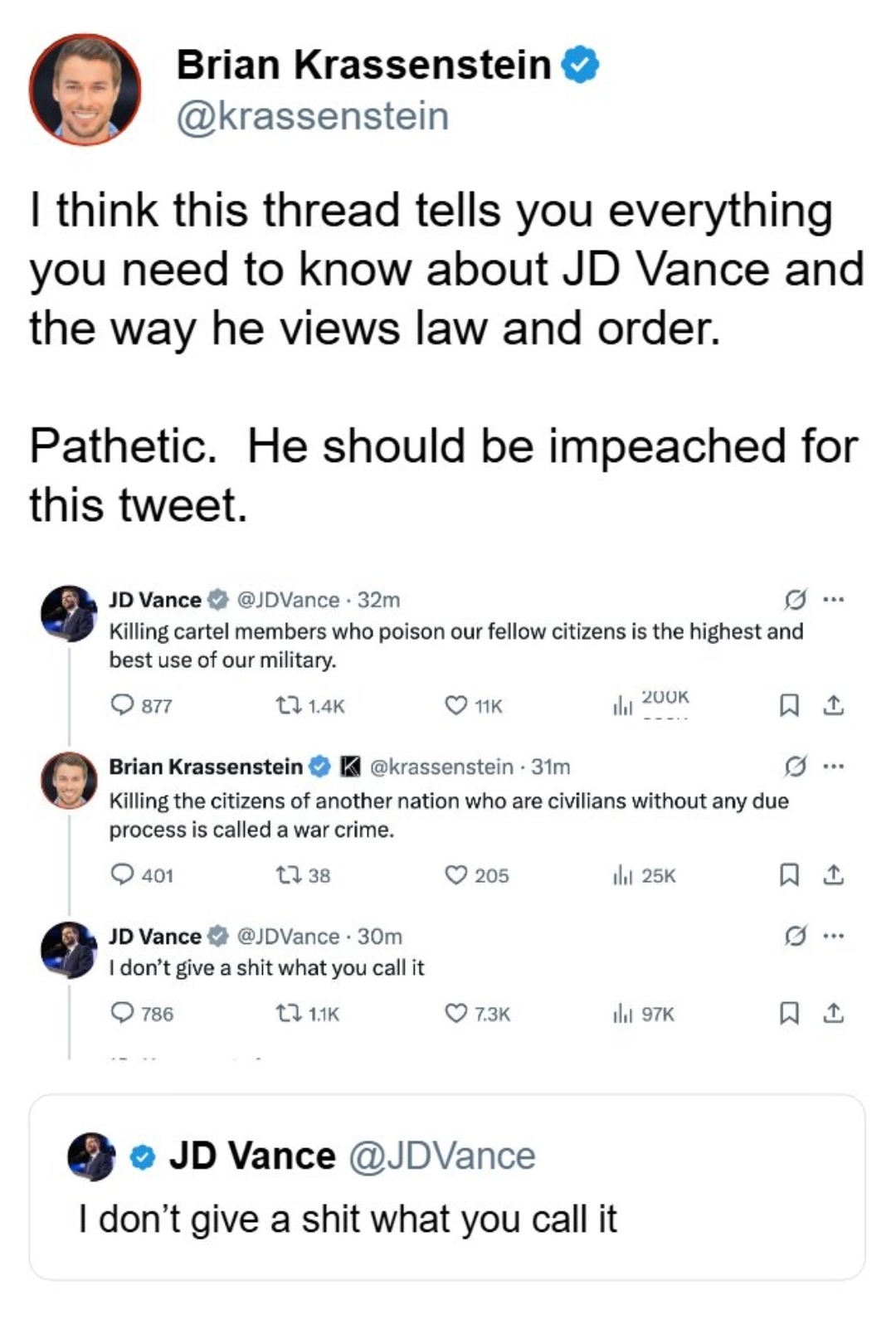Screen dimensions: 896x1334
Task: Share the tweet with 786 replies
Action: point(833,1013)
